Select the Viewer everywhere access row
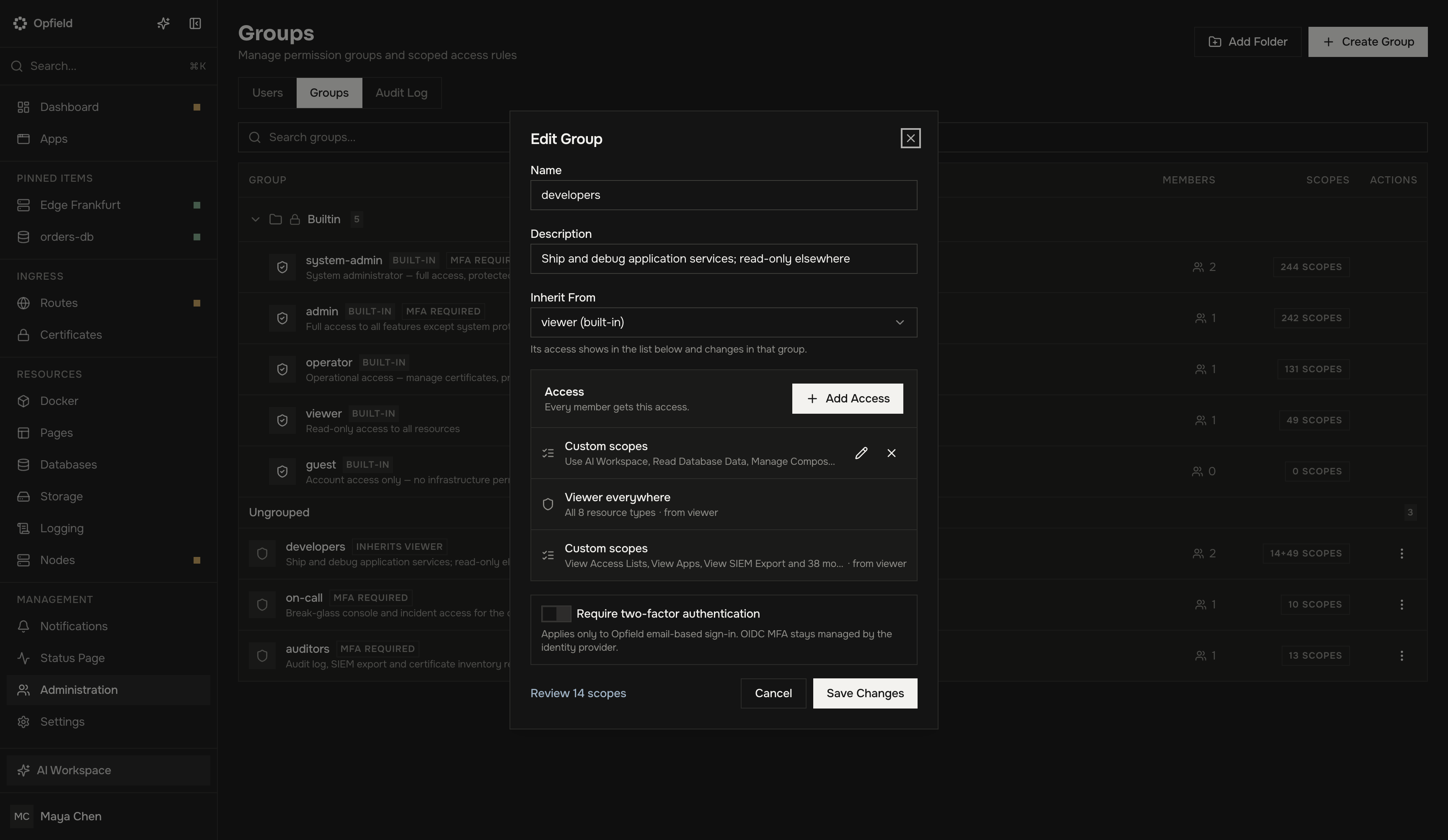 (x=724, y=504)
